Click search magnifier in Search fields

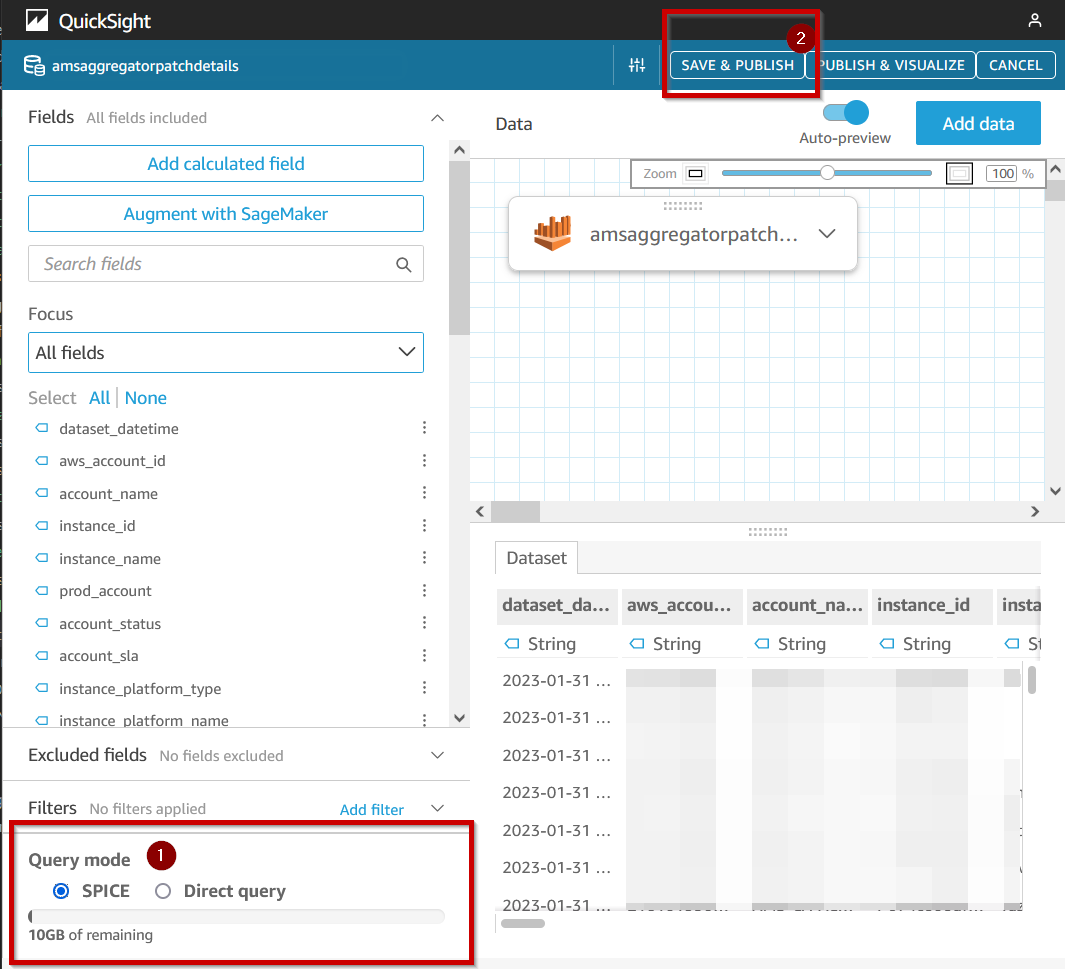(403, 264)
